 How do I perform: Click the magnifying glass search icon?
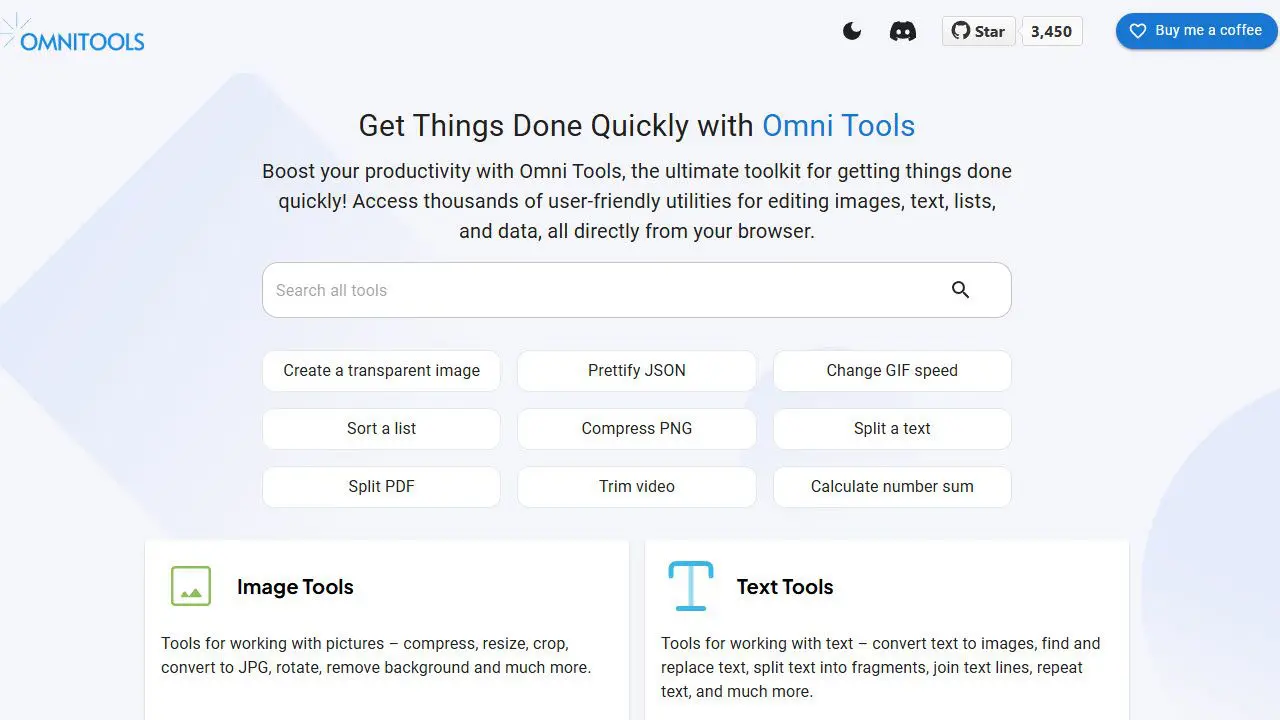click(960, 290)
